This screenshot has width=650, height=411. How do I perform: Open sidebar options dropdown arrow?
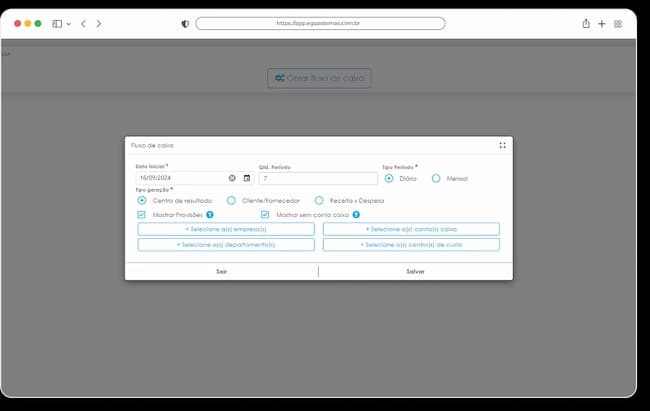tap(69, 24)
